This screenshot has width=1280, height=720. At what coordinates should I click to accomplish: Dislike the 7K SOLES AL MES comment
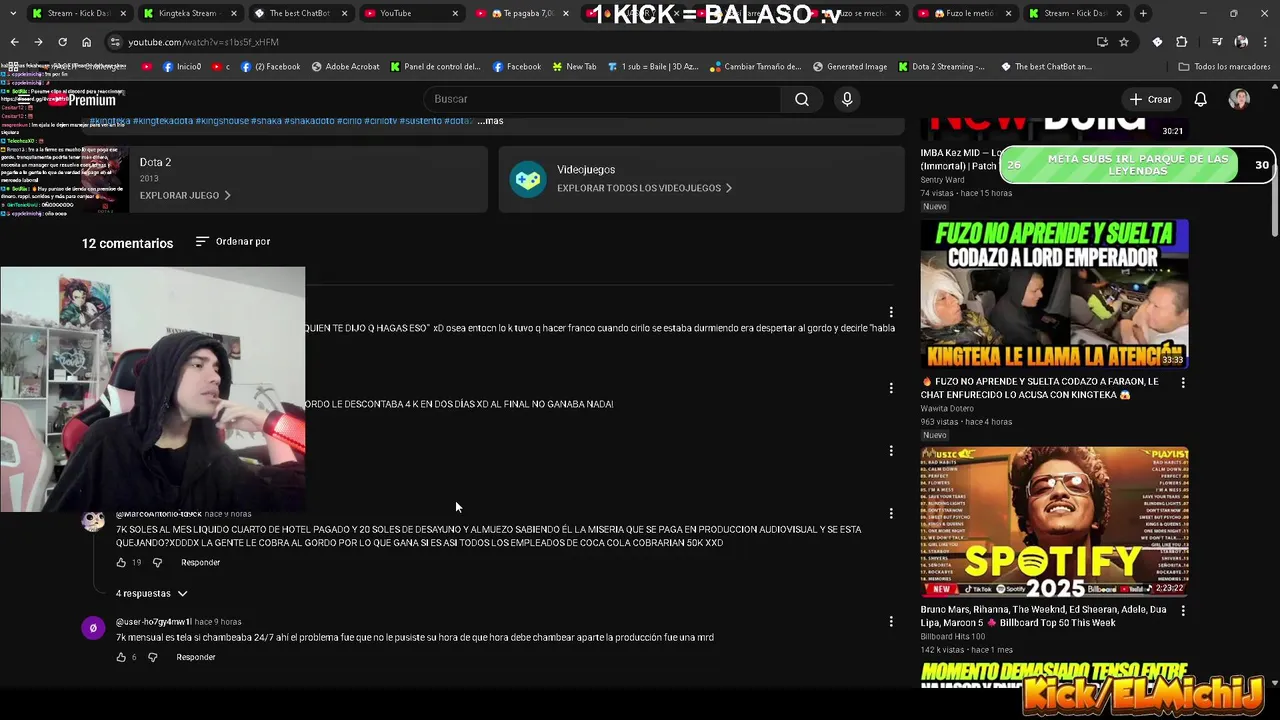[157, 563]
